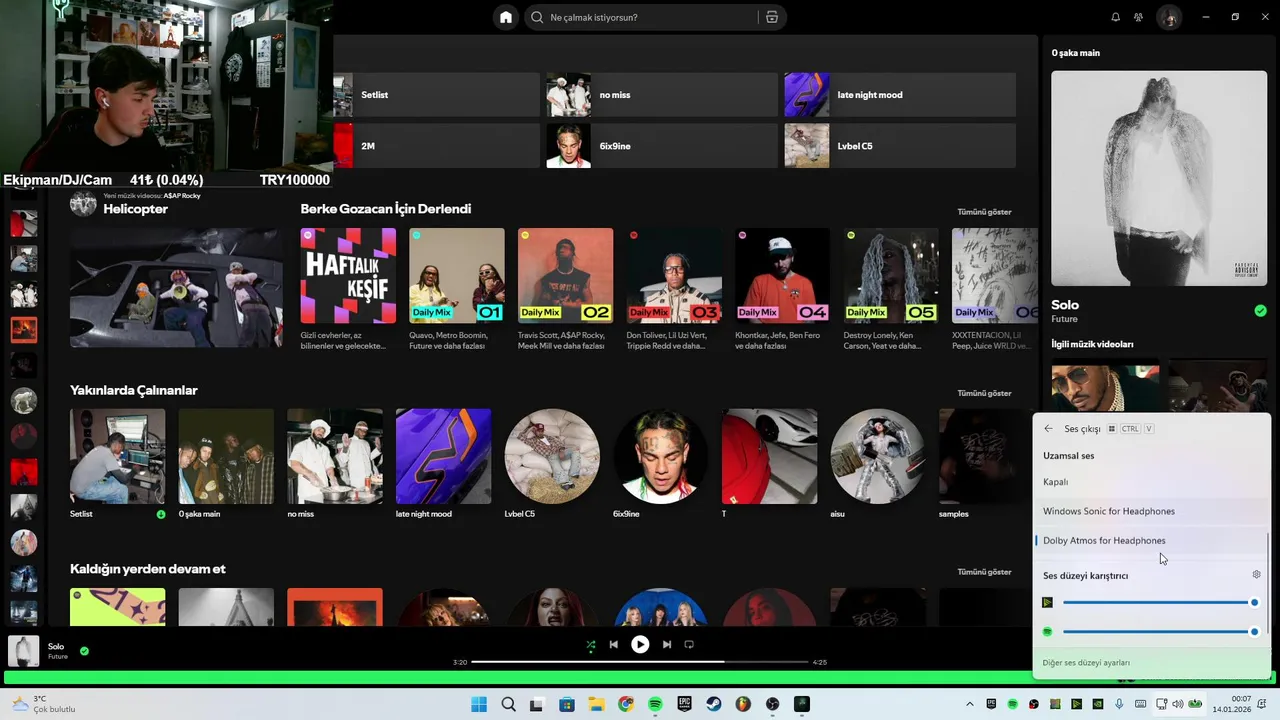Open the 'late night mood' shortcut card
The image size is (1280, 720).
pyautogui.click(x=900, y=95)
